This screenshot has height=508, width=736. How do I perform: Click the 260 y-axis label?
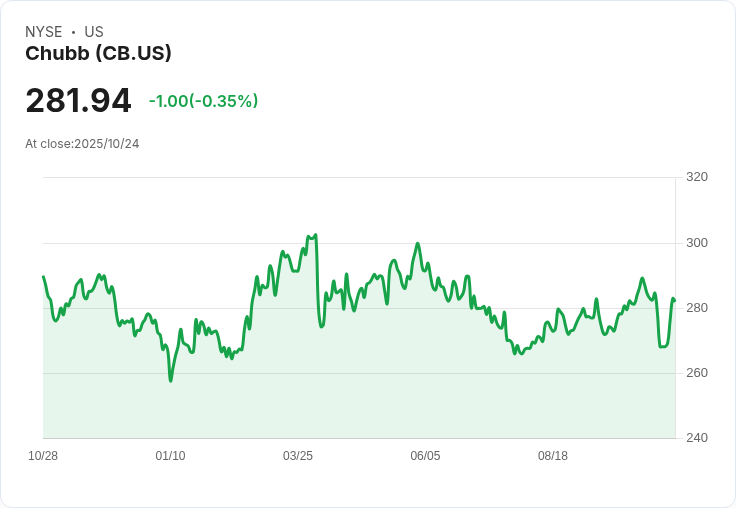pyautogui.click(x=696, y=373)
